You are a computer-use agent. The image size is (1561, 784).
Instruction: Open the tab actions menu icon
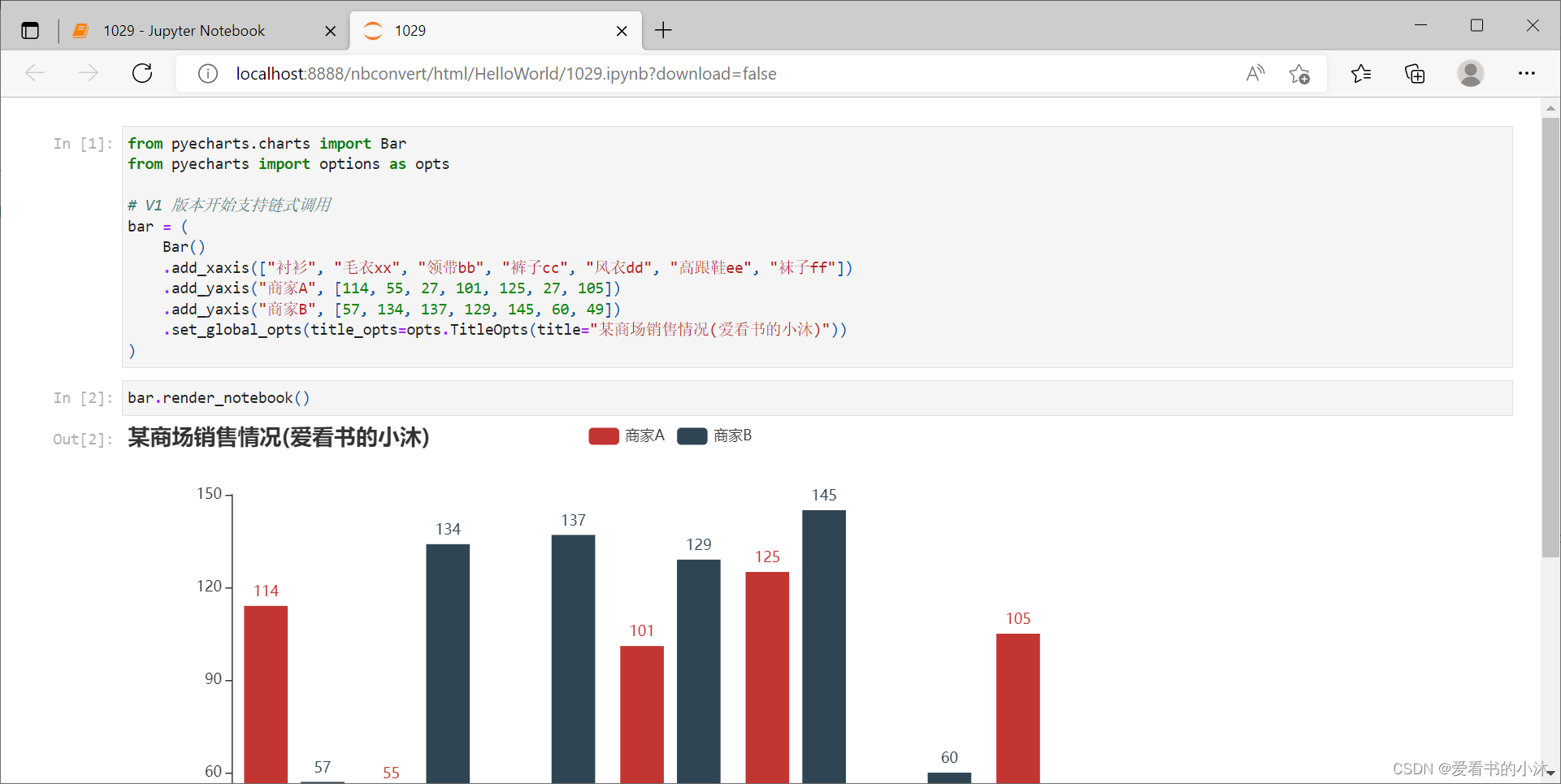(30, 31)
